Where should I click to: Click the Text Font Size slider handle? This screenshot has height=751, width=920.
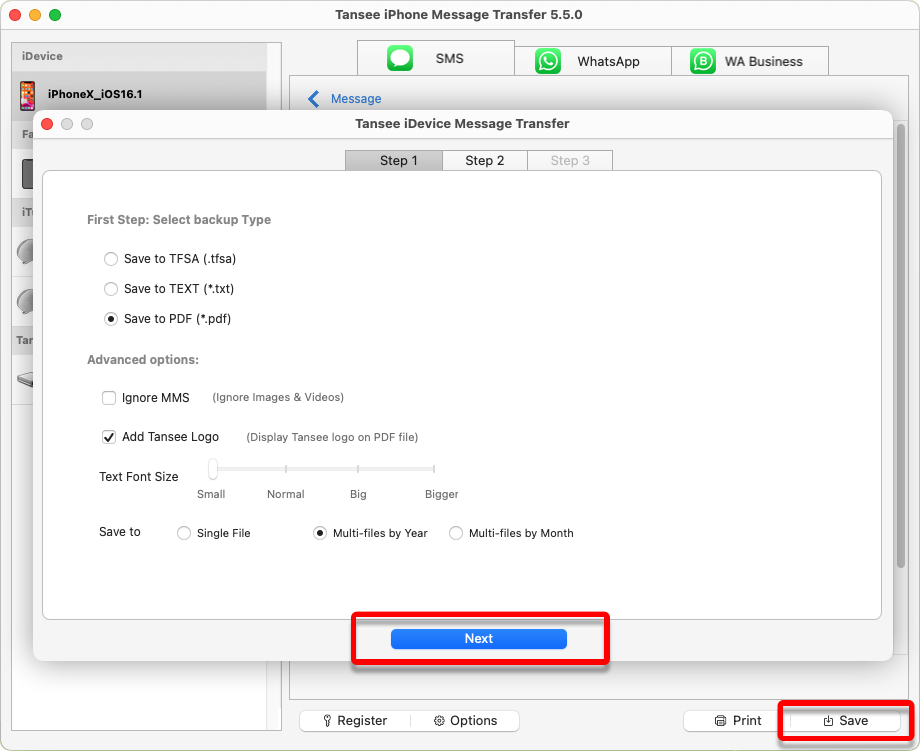212,469
